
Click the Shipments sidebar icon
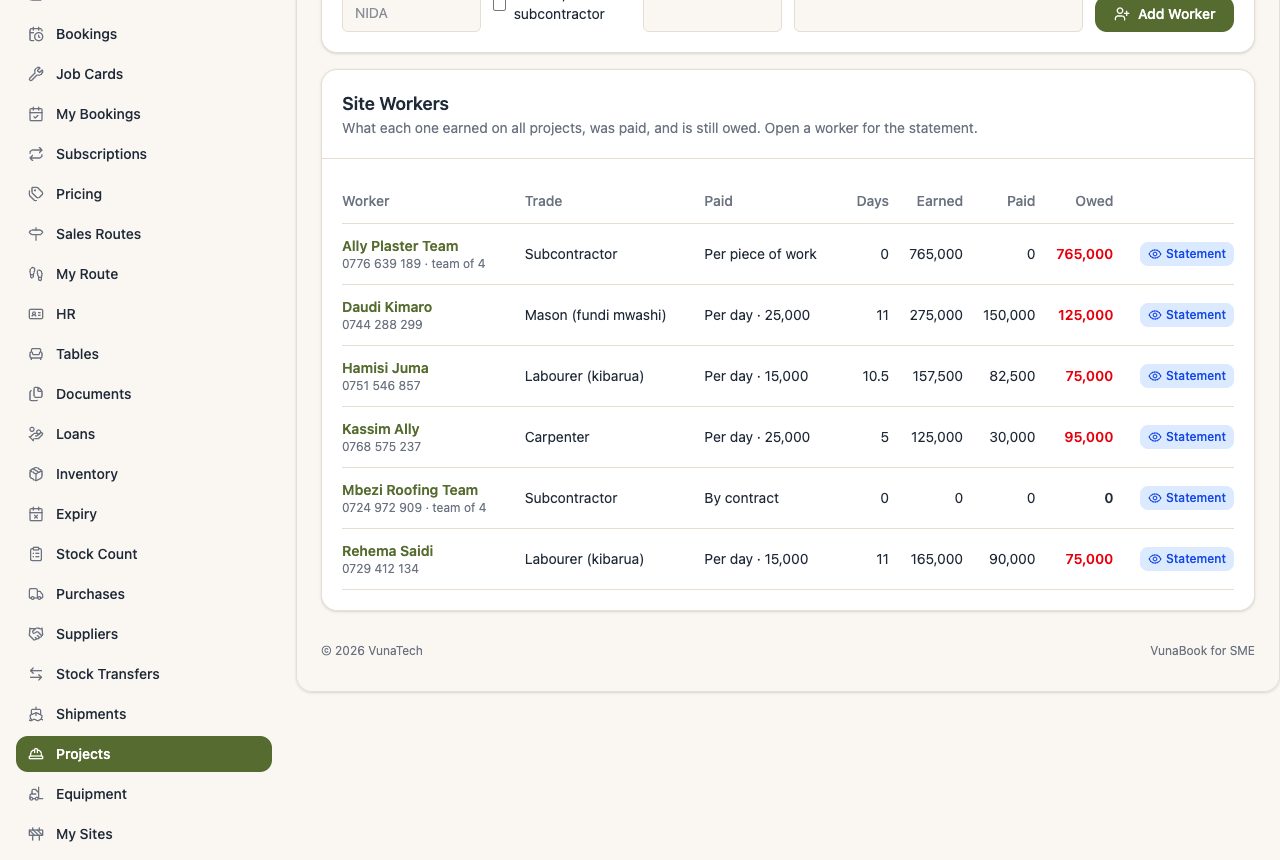click(36, 714)
